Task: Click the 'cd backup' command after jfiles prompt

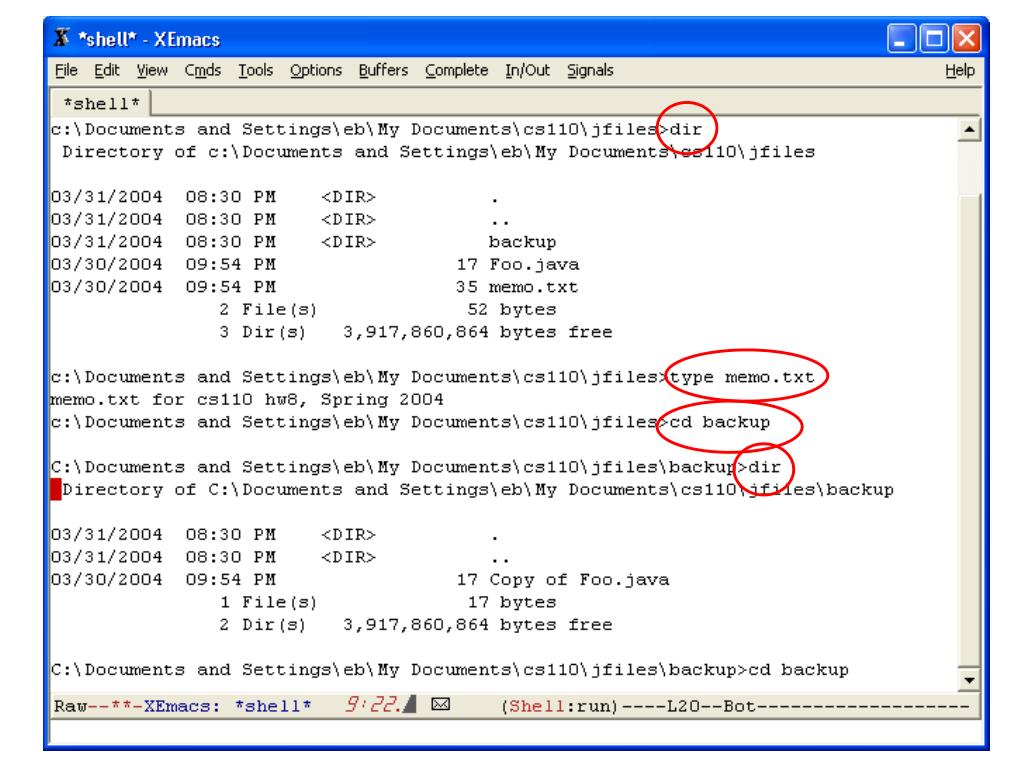Action: pos(720,423)
